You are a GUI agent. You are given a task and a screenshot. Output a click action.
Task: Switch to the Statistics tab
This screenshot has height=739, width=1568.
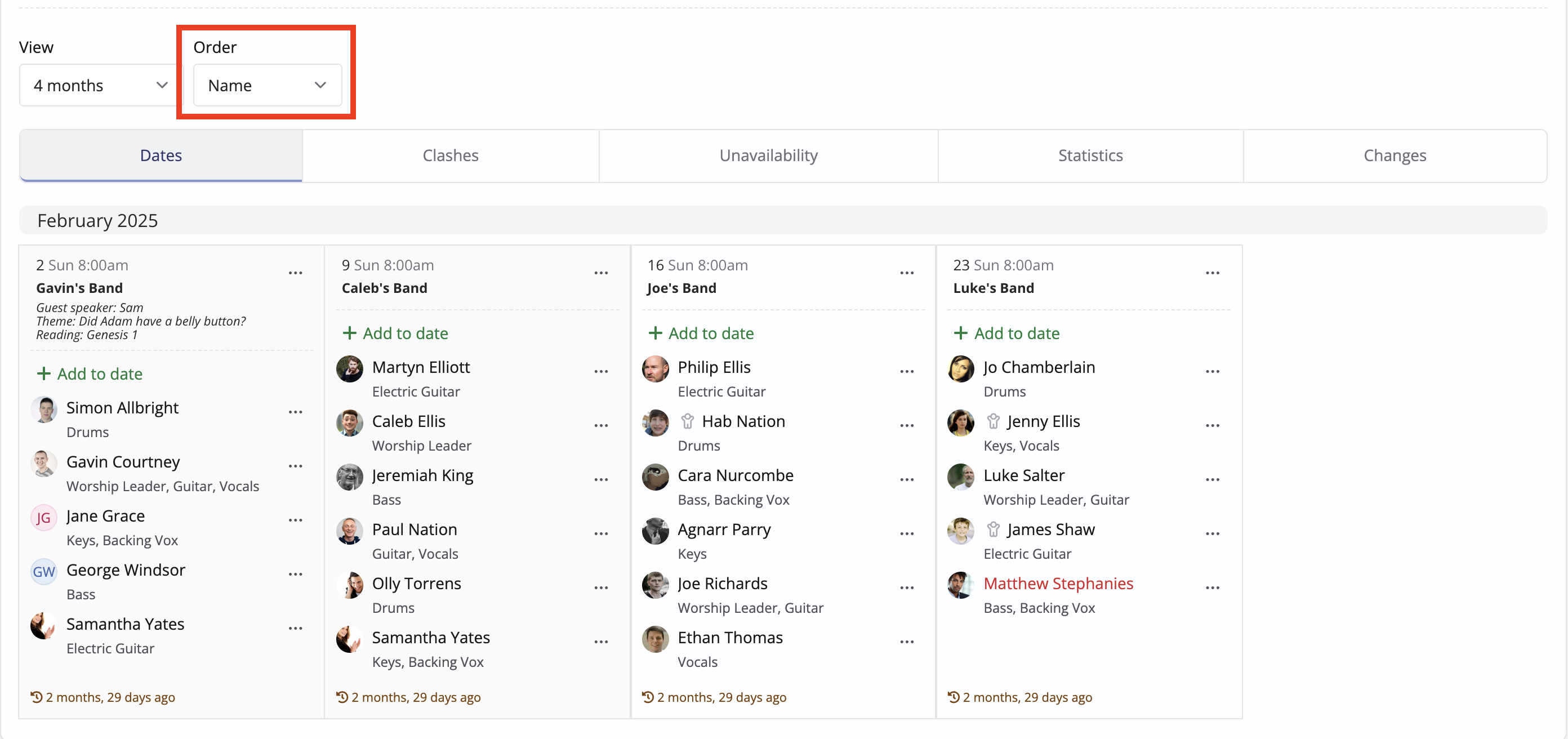pyautogui.click(x=1090, y=156)
